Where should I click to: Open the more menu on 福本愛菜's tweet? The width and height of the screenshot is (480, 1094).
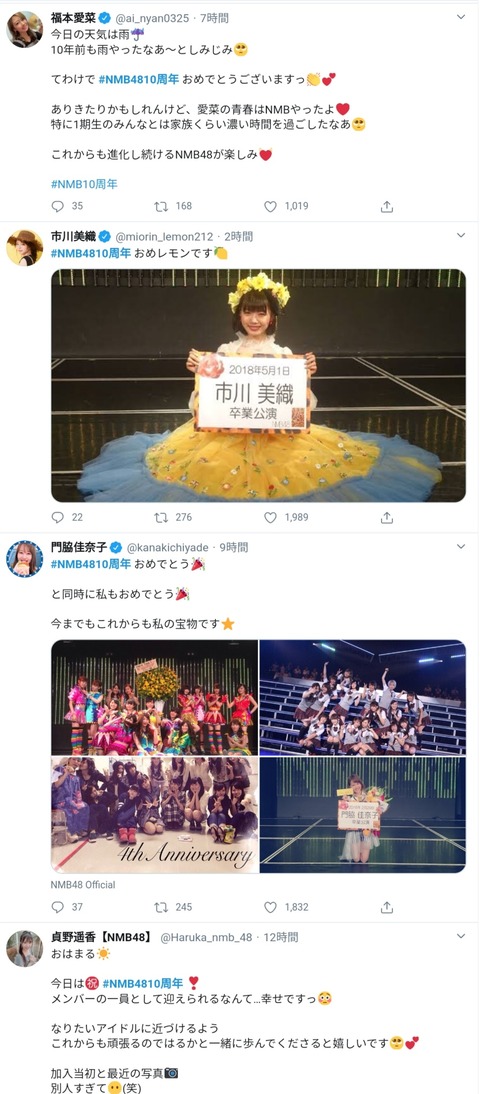(460, 17)
